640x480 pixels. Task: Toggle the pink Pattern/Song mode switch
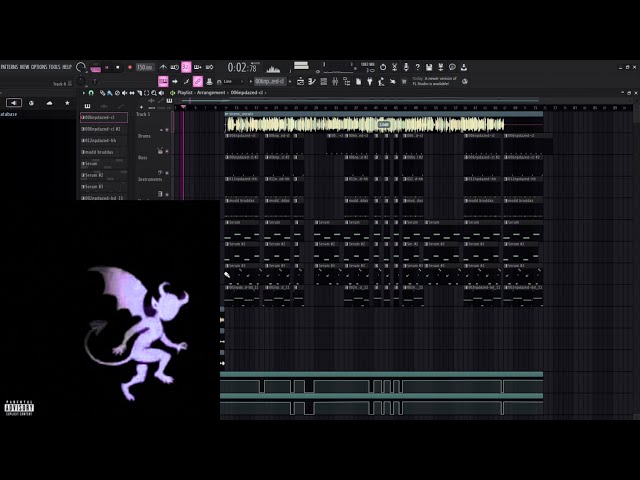[96, 67]
